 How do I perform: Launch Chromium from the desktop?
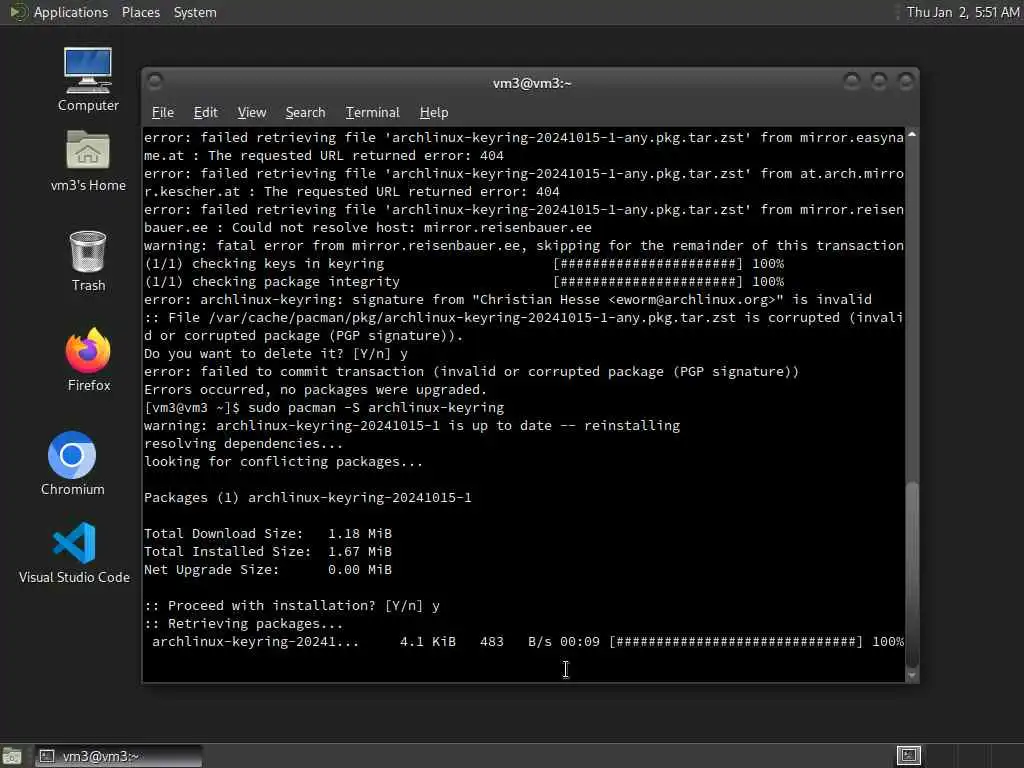pyautogui.click(x=72, y=464)
